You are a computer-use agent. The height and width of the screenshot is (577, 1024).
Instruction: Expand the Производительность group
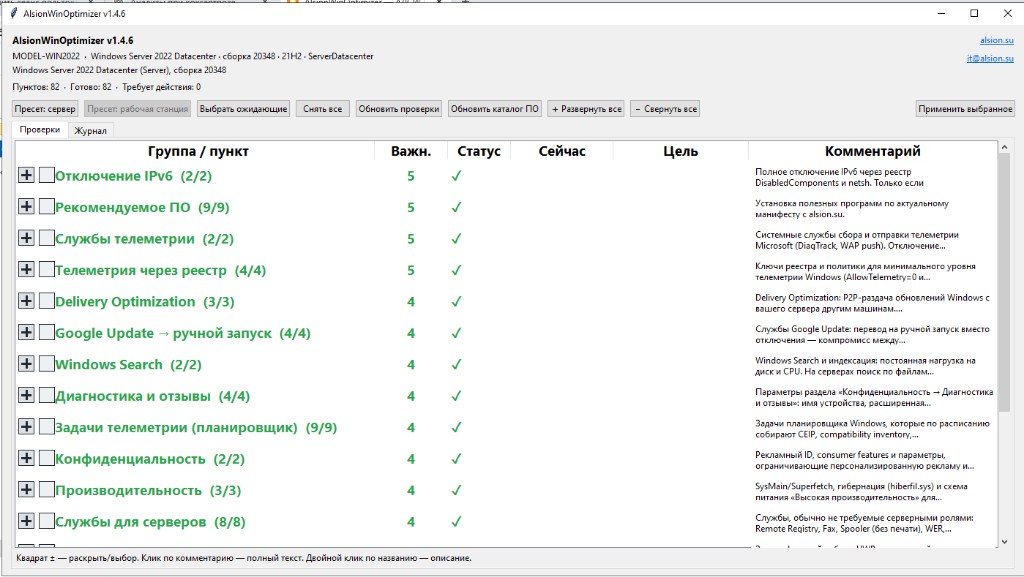click(x=26, y=489)
